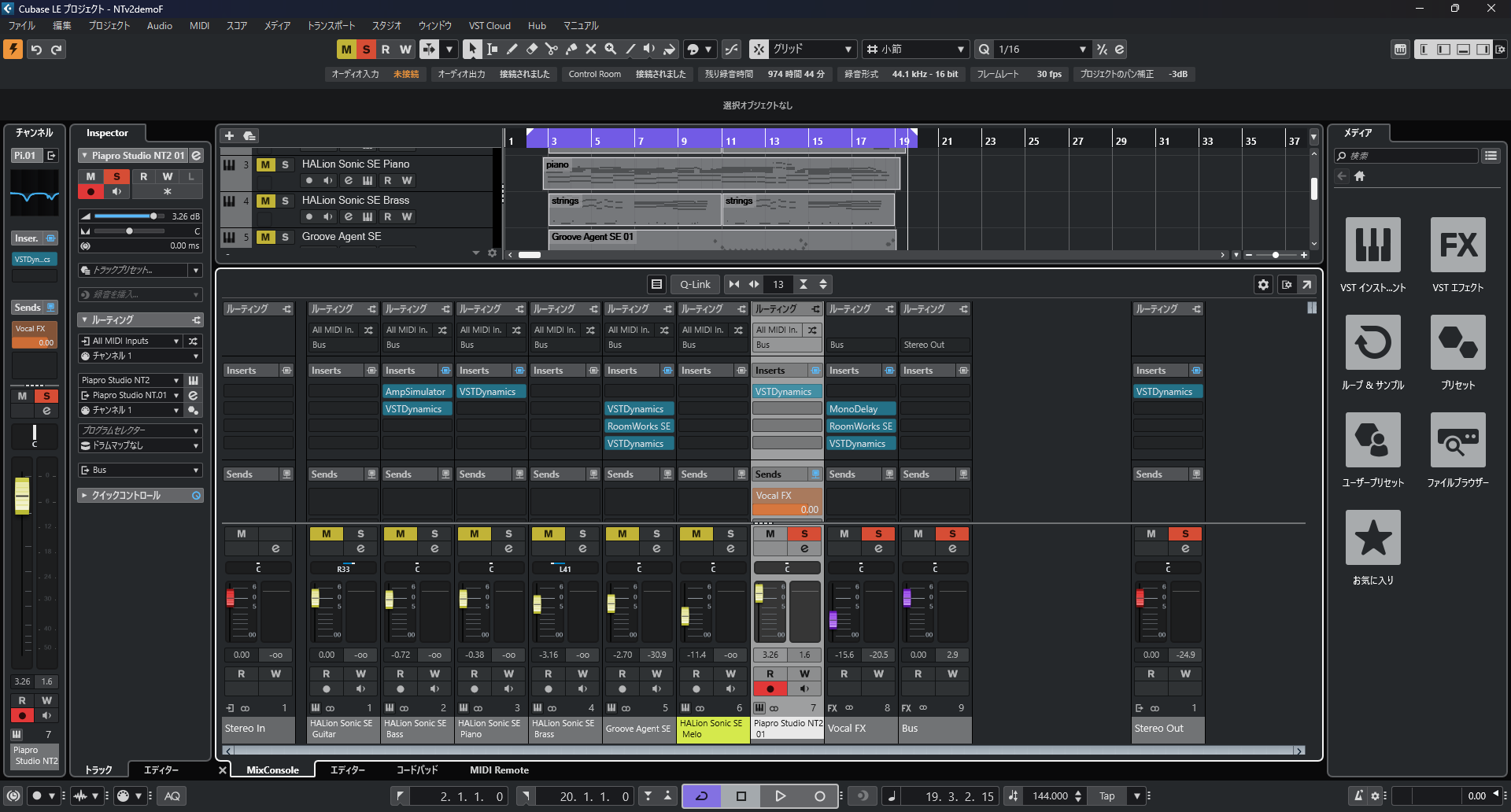Select the Line tool
Screen dimensions: 1511x812
(630, 50)
